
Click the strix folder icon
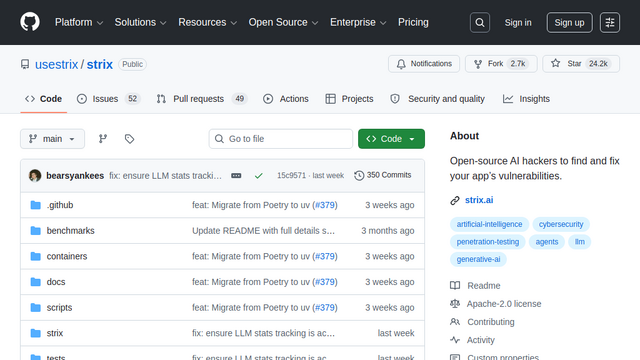[36, 333]
